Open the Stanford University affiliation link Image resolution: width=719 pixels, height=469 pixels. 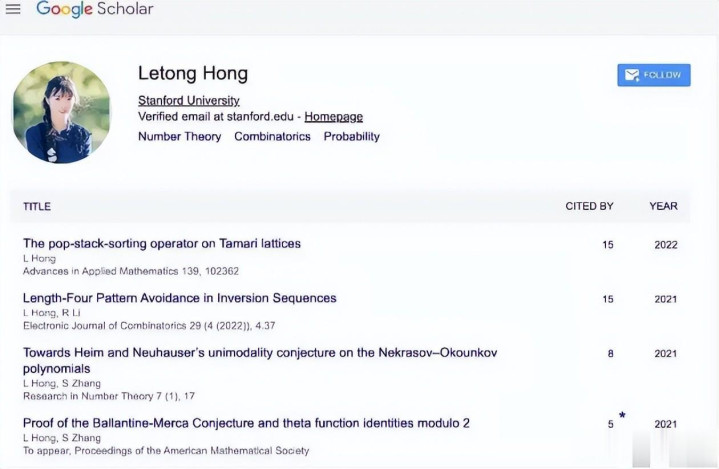pyautogui.click(x=189, y=100)
